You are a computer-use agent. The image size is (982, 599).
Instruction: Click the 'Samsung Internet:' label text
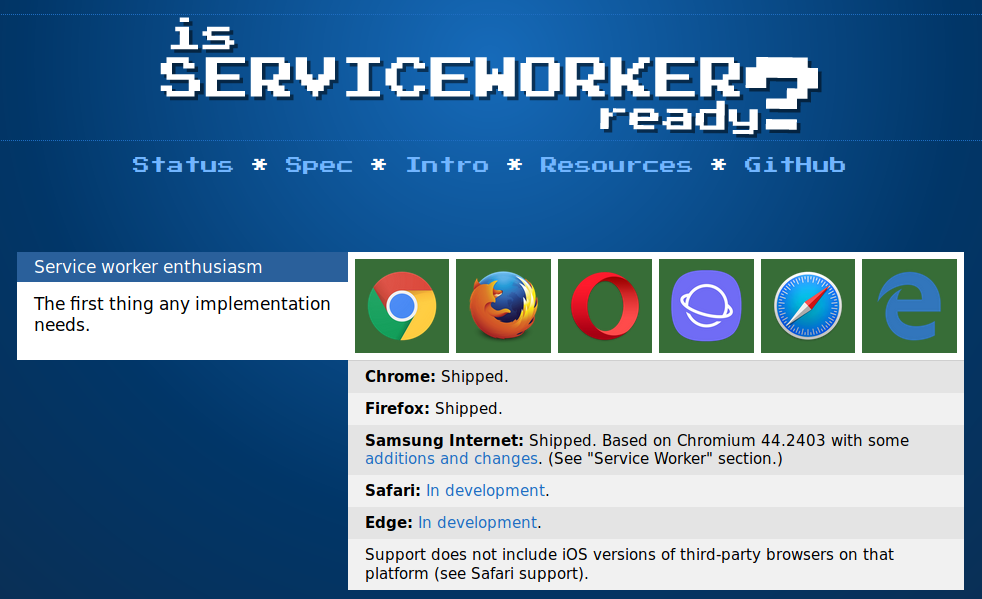(444, 440)
